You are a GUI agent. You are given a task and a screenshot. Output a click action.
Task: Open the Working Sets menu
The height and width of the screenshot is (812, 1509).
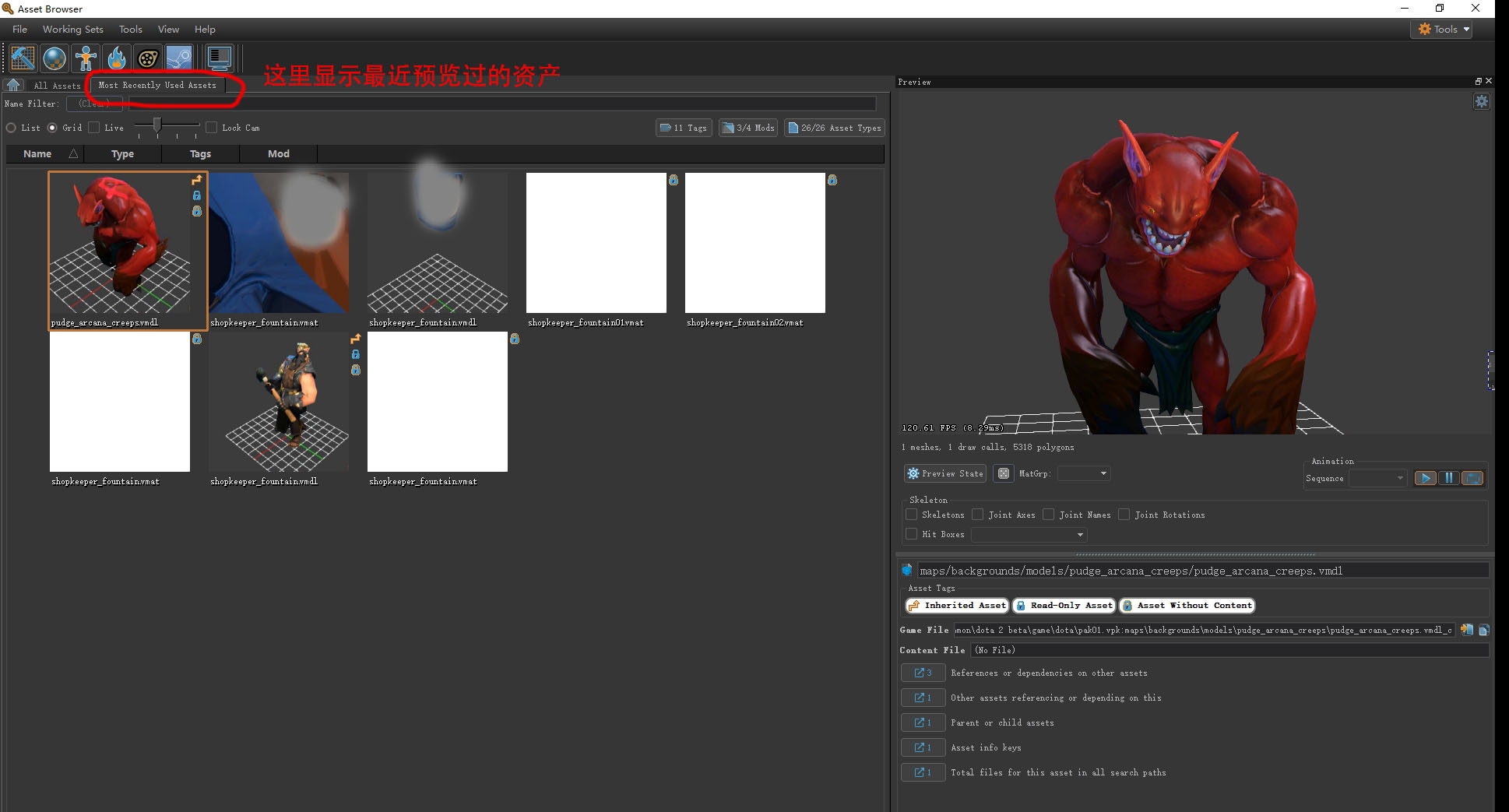tap(73, 30)
